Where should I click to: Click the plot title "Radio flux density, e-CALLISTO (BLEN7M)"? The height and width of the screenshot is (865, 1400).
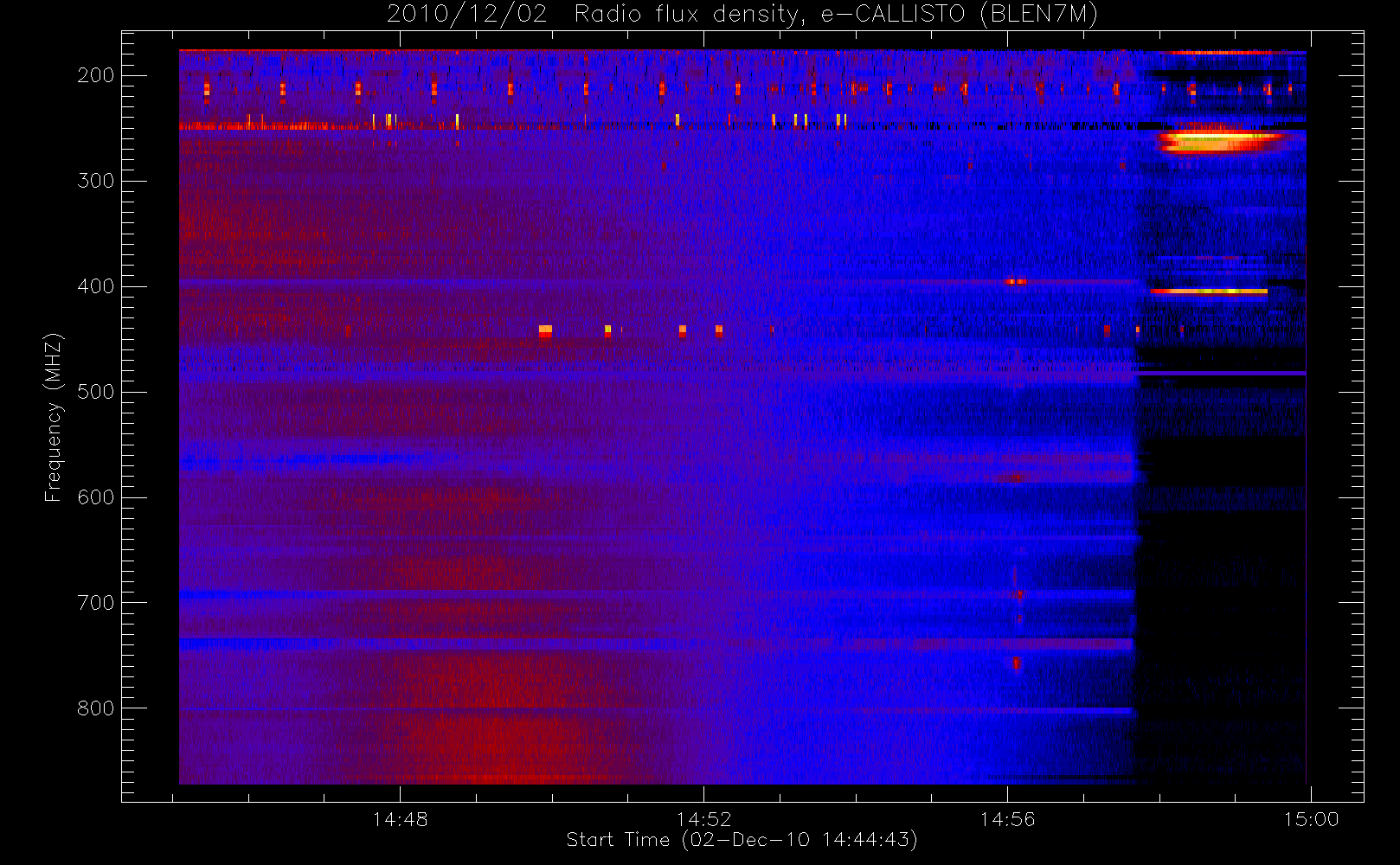coord(836,15)
